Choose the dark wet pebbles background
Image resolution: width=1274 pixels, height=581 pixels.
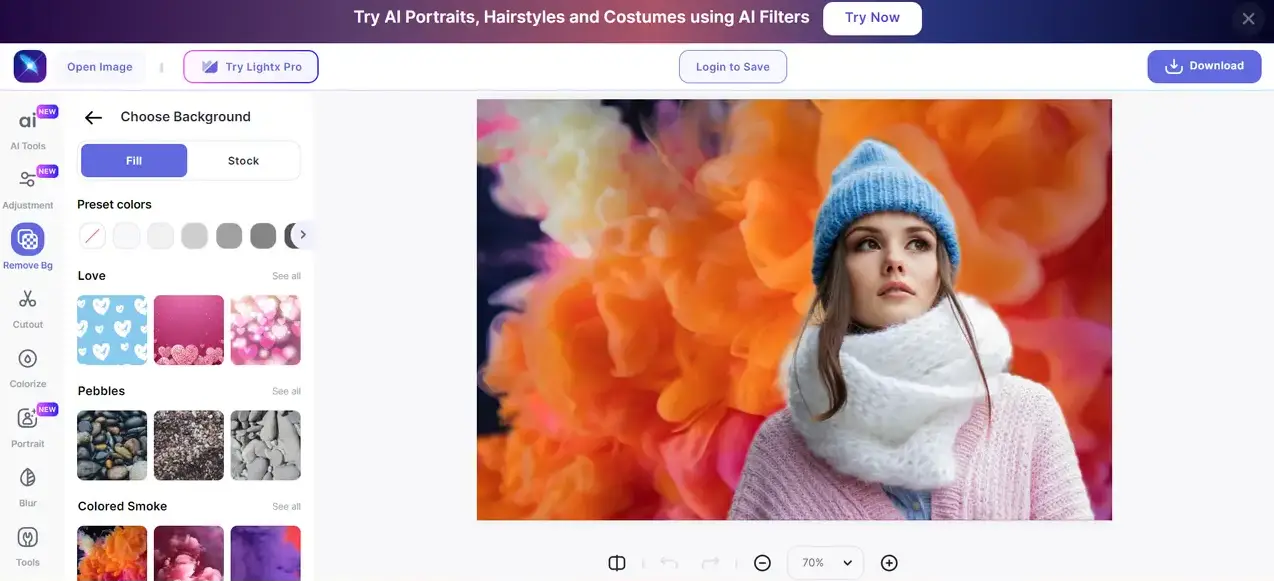click(x=112, y=445)
